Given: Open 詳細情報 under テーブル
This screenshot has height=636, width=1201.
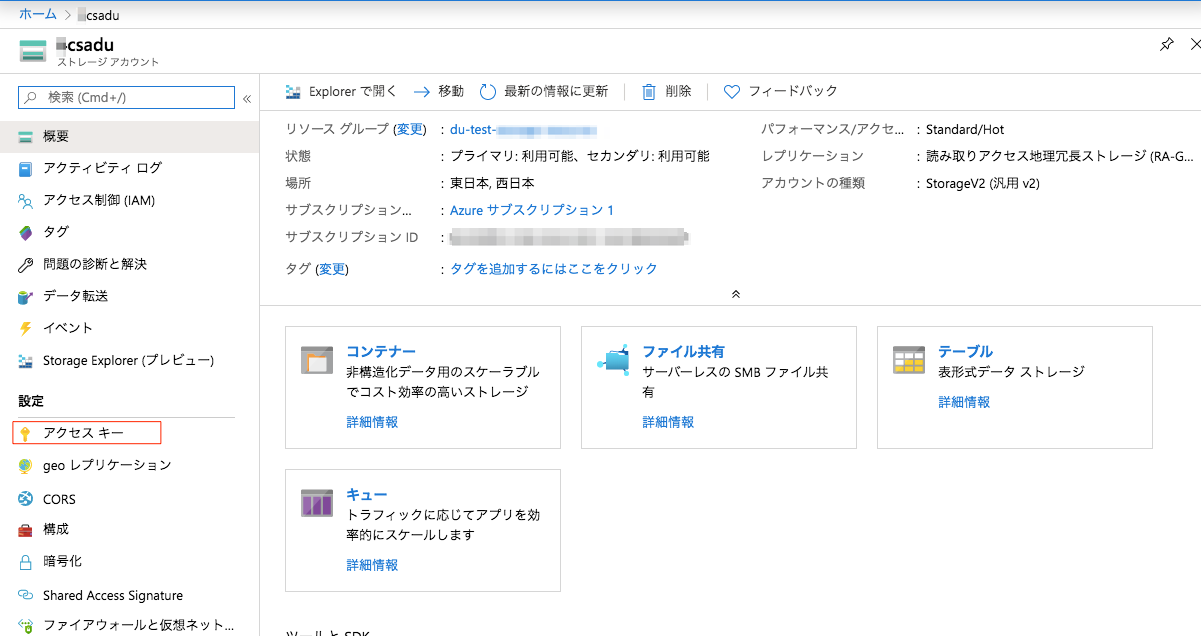Looking at the screenshot, I should point(964,402).
